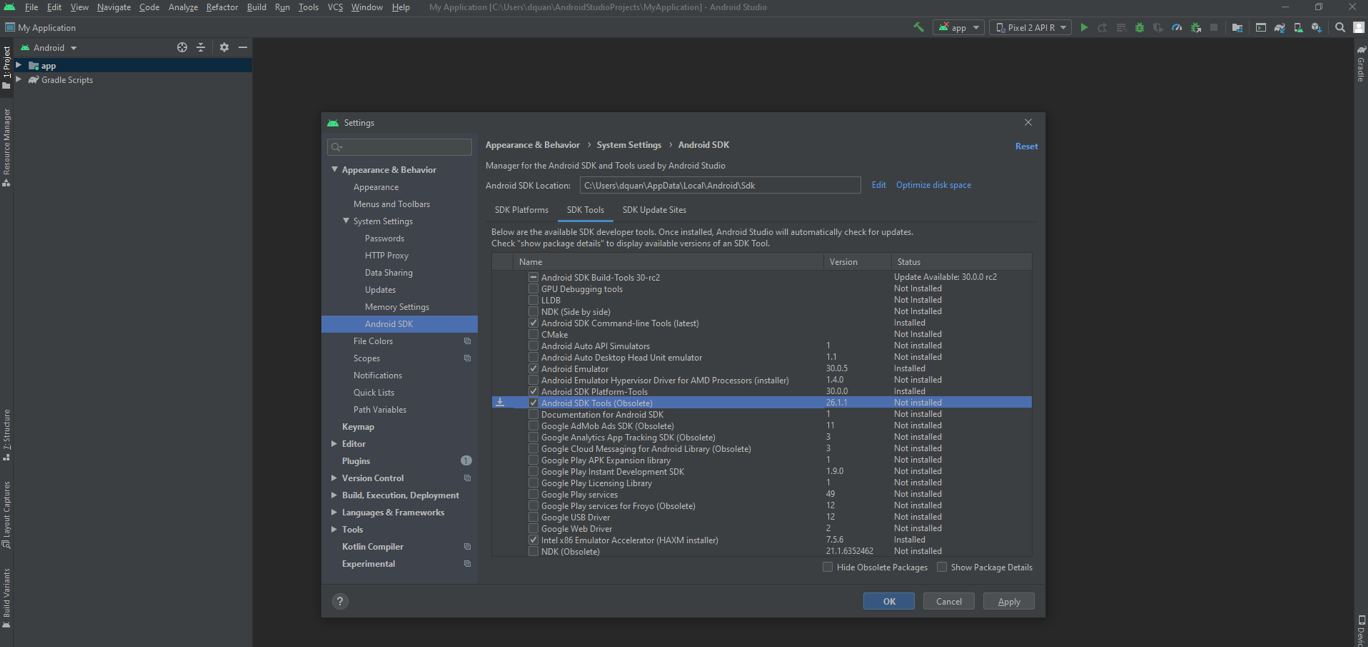The height and width of the screenshot is (647, 1368).
Task: Click the Run with Coverage shield icon
Action: [x=1158, y=28]
